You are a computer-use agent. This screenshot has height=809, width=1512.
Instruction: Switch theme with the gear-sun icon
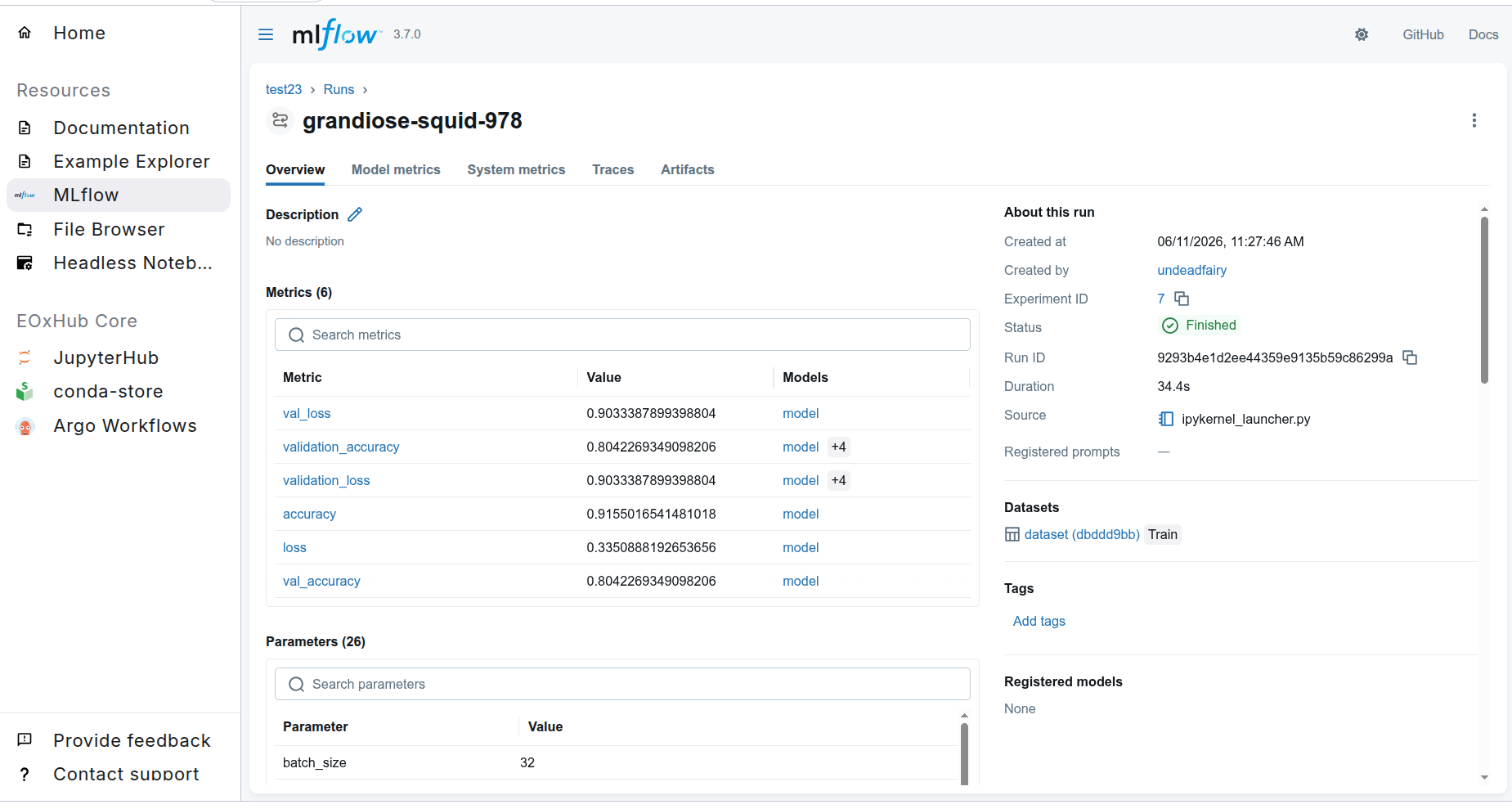(1362, 34)
